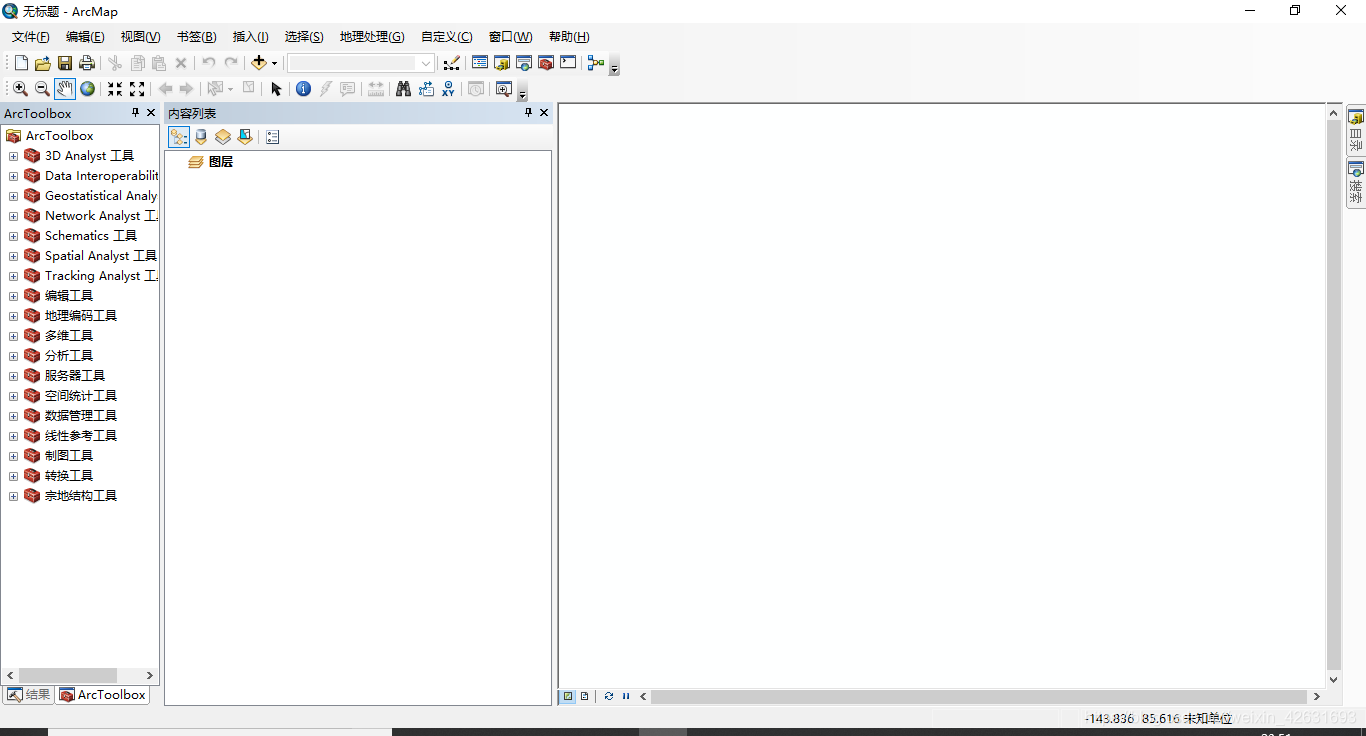
Task: Click ArcToolbox panel scroll right arrow
Action: click(150, 676)
